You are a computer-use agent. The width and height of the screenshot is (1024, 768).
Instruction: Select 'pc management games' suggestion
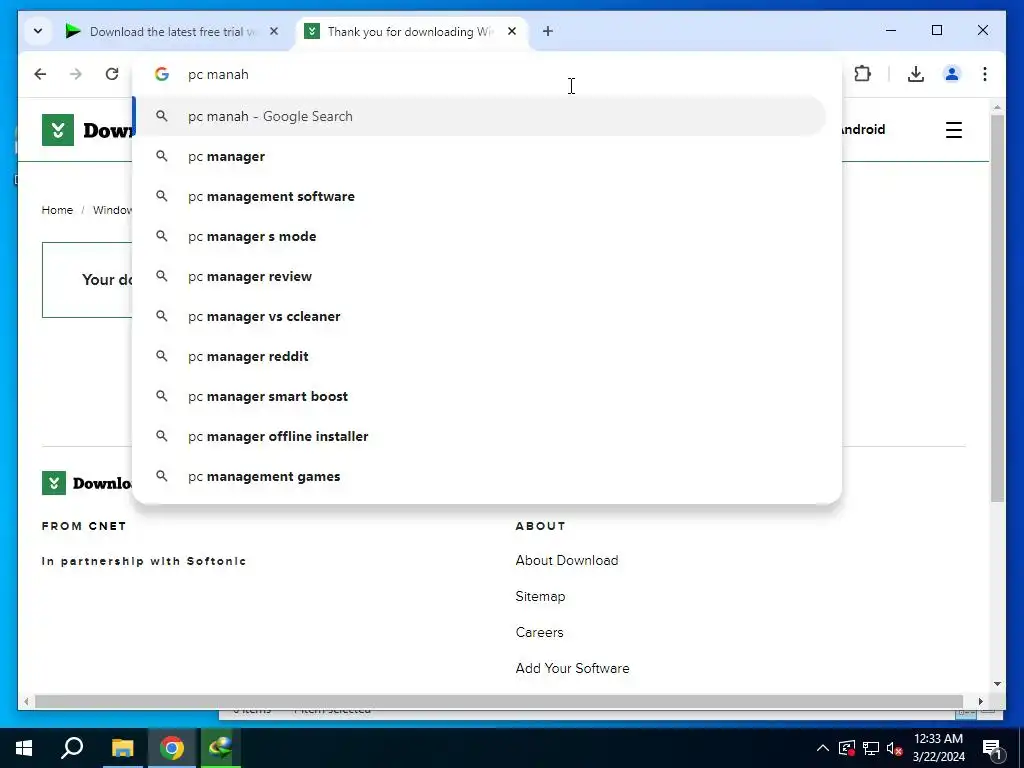(x=480, y=476)
